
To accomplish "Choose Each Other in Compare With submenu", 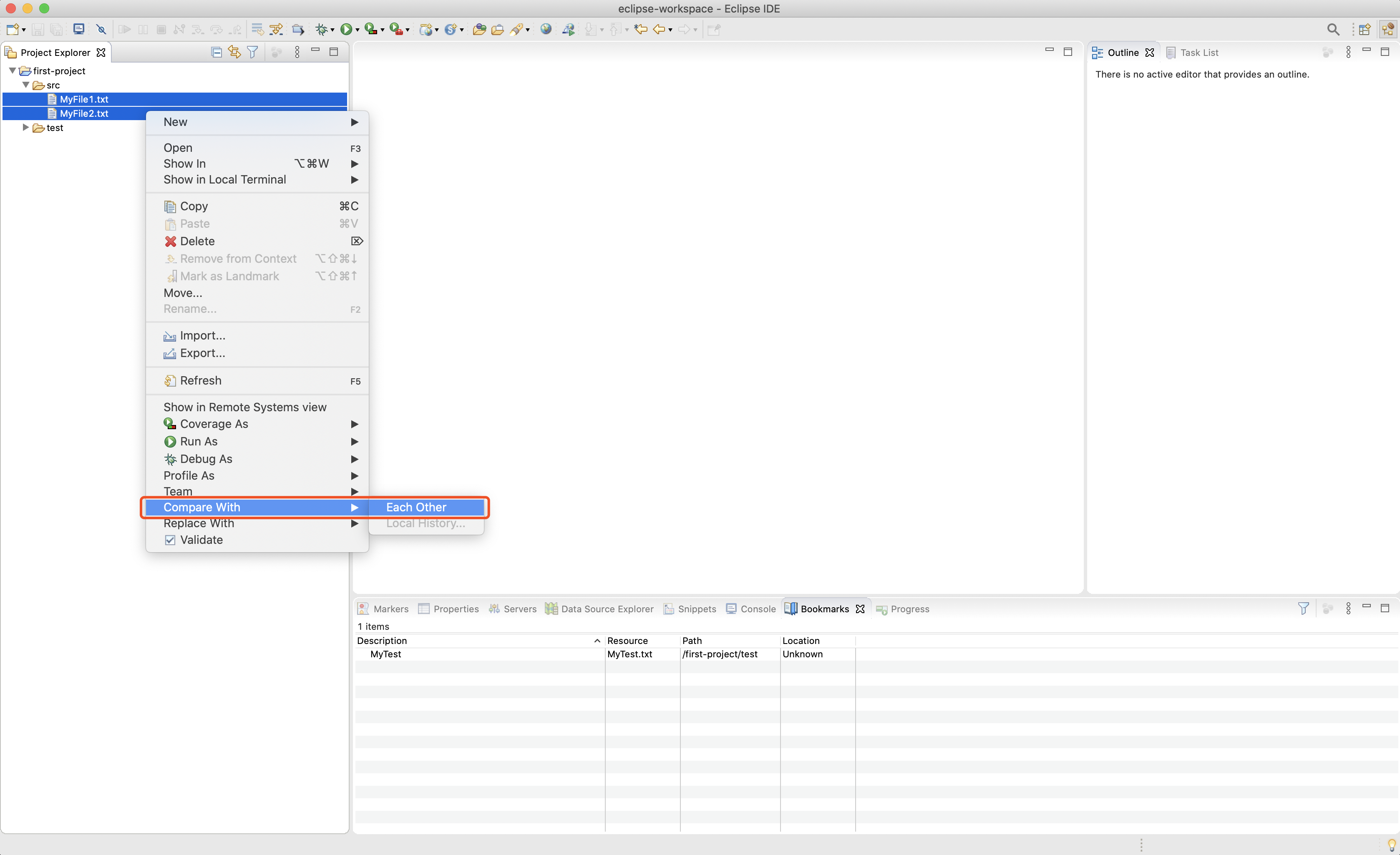I will tap(427, 507).
